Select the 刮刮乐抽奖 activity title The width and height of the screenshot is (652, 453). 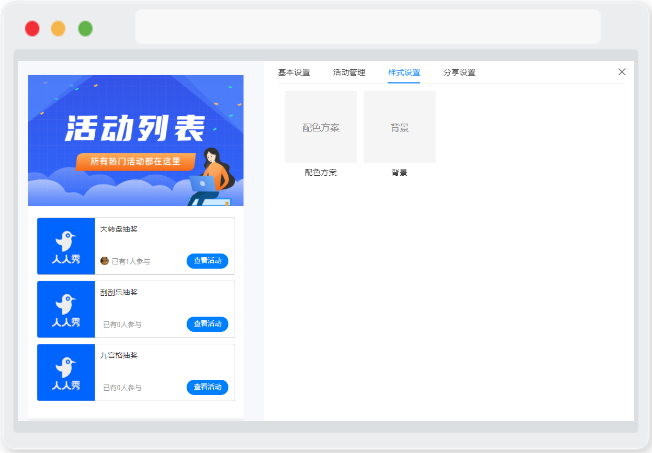coord(119,292)
